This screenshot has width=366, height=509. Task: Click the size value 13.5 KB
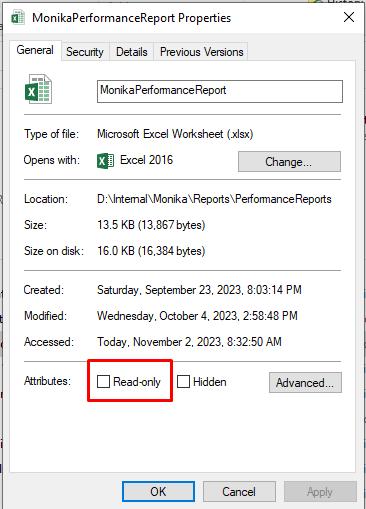click(x=151, y=225)
